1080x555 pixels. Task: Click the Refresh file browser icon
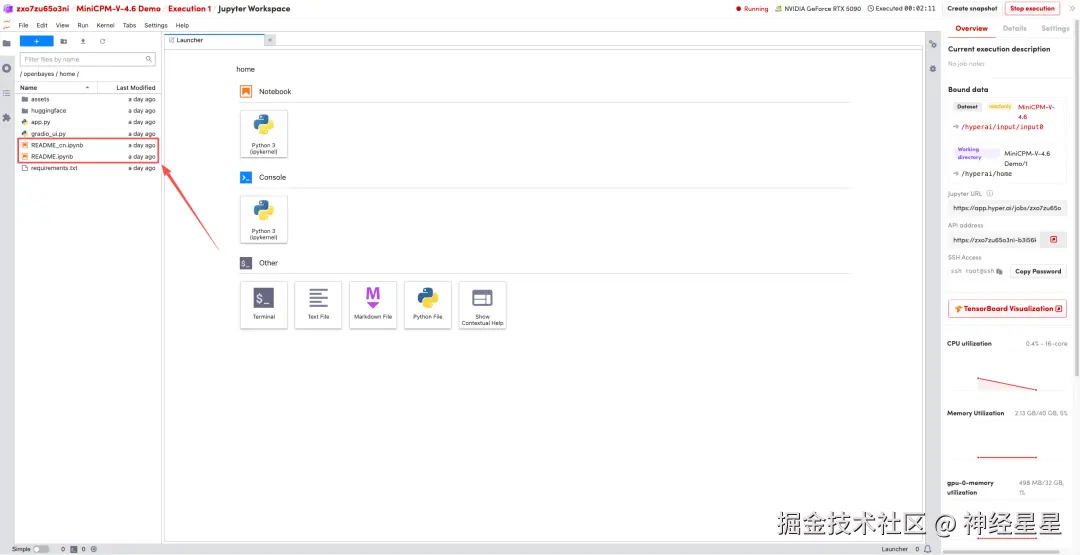[x=103, y=41]
